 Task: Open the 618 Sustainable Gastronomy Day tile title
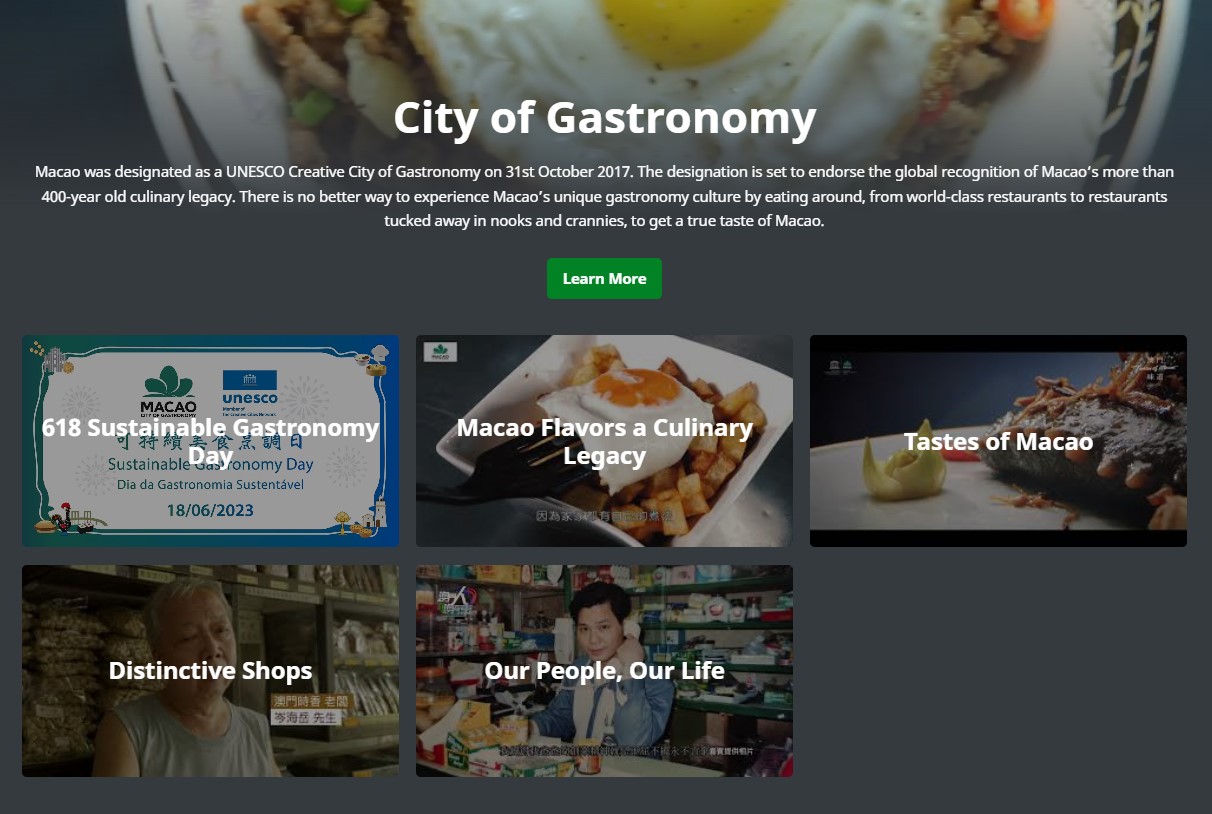(210, 441)
